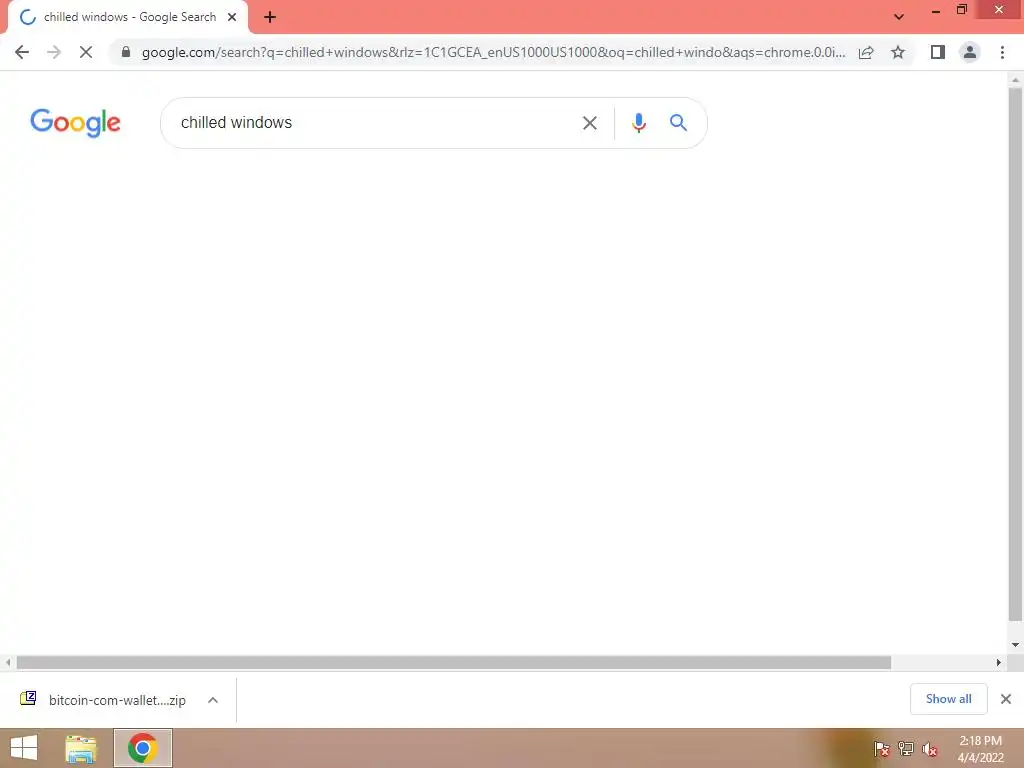Open Action Center flag tray icon
Screen dimensions: 1024x768
click(x=882, y=749)
